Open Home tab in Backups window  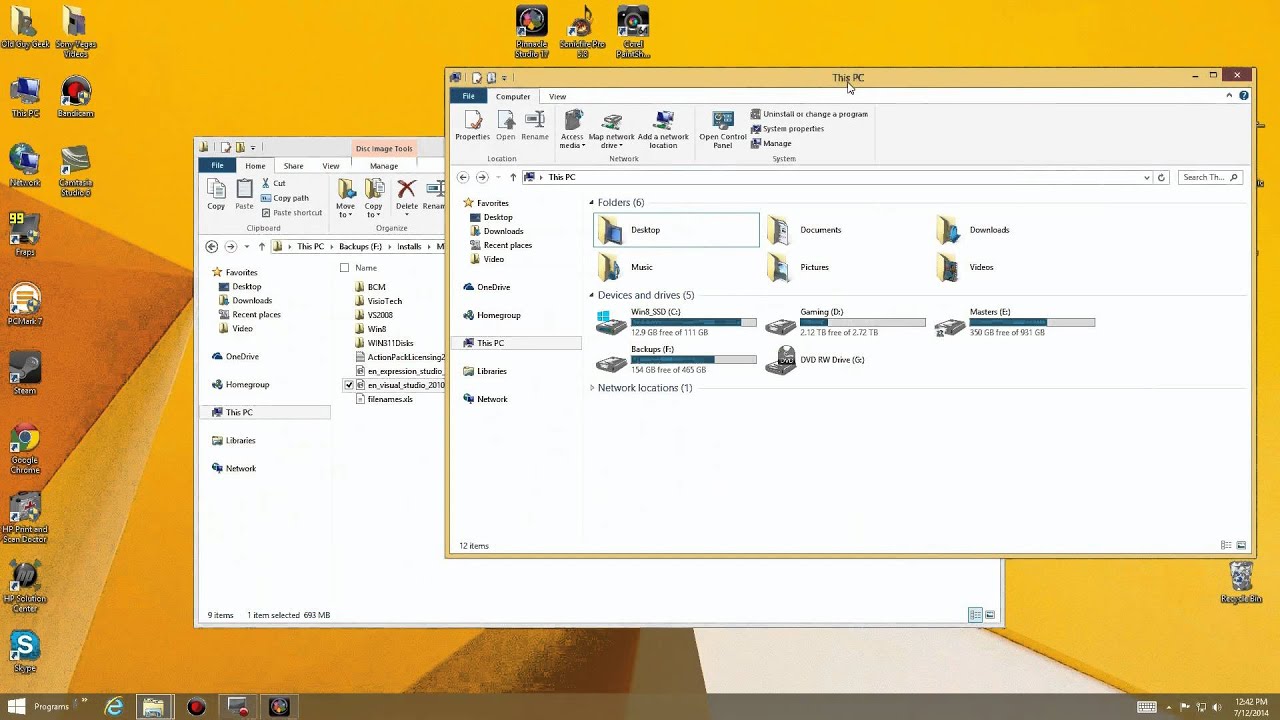255,166
